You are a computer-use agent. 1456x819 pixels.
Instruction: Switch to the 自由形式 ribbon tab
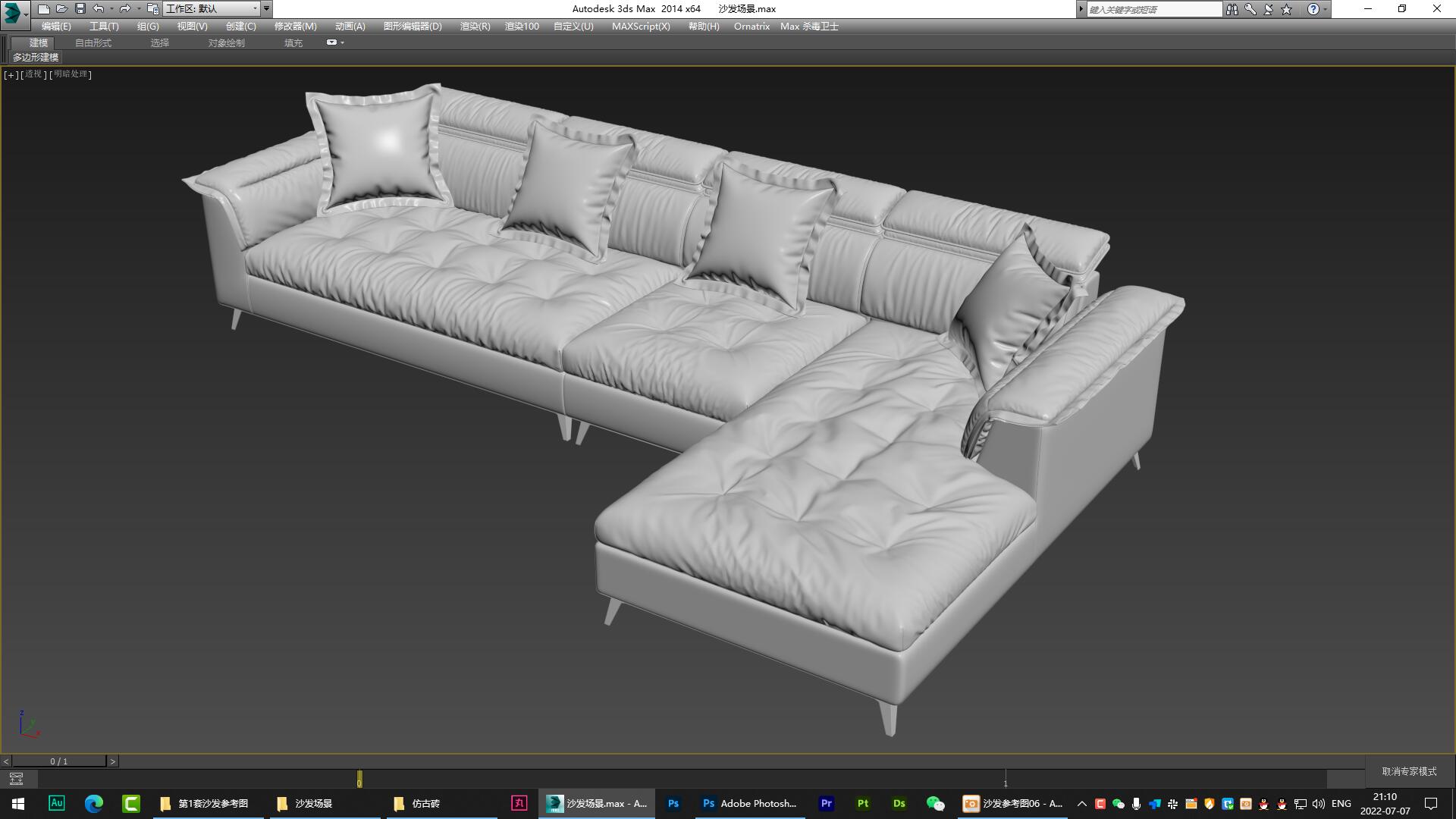tap(93, 42)
